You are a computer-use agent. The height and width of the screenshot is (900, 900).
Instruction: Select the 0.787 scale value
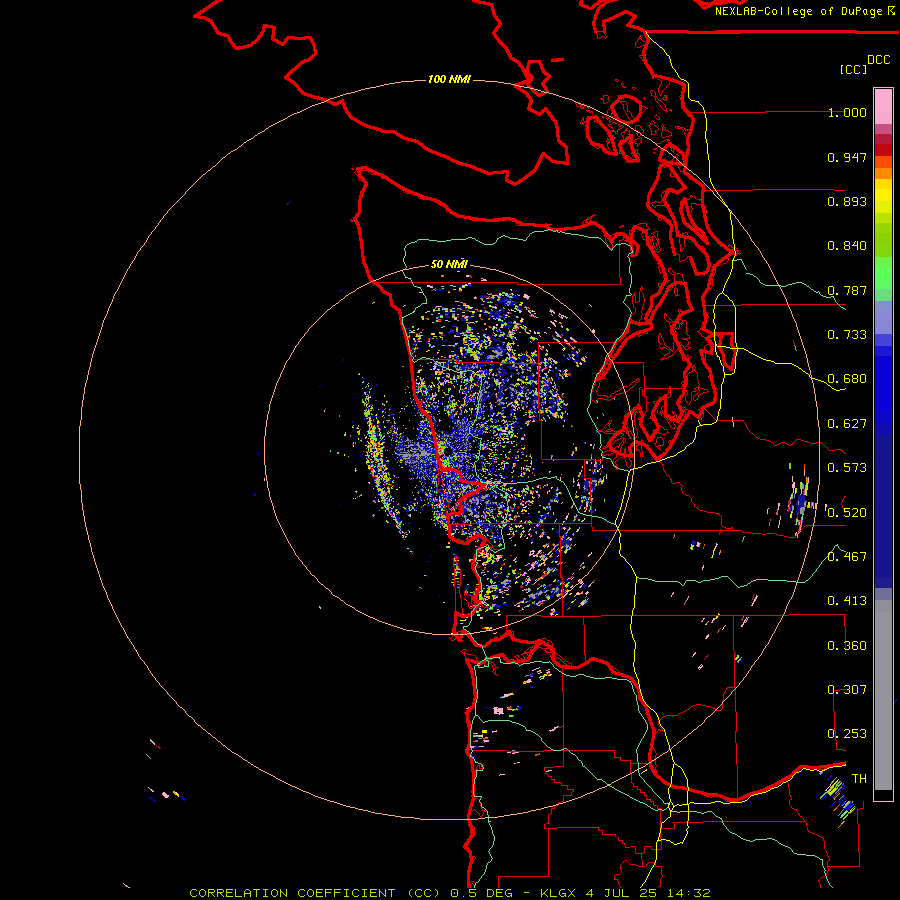point(847,290)
